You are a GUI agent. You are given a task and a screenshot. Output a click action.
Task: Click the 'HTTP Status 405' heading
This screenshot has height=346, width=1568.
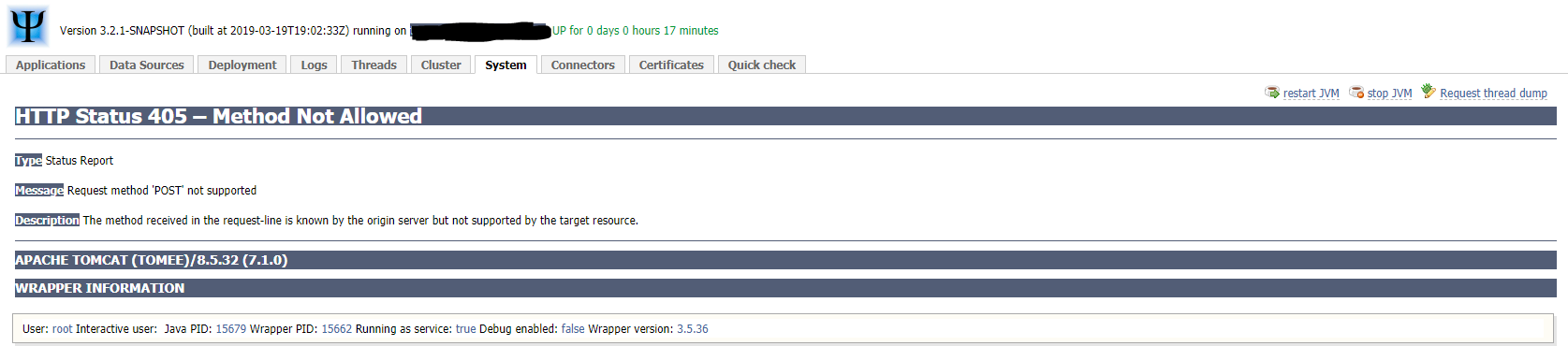click(x=219, y=116)
